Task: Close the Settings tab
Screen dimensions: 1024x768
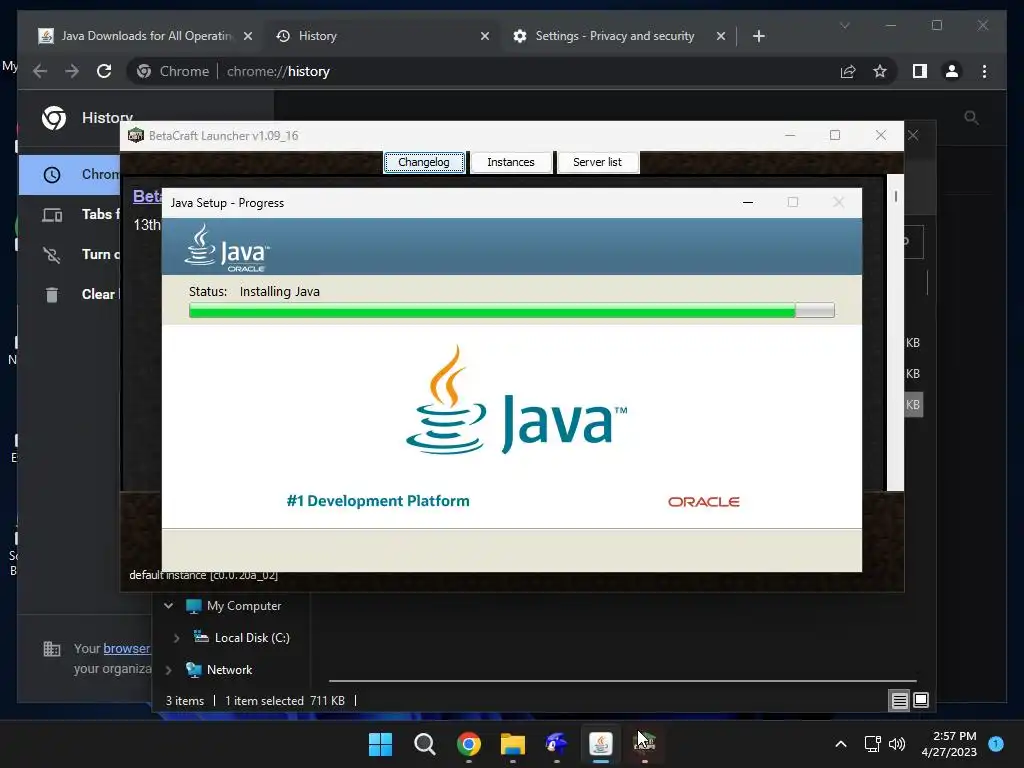Action: click(x=721, y=37)
